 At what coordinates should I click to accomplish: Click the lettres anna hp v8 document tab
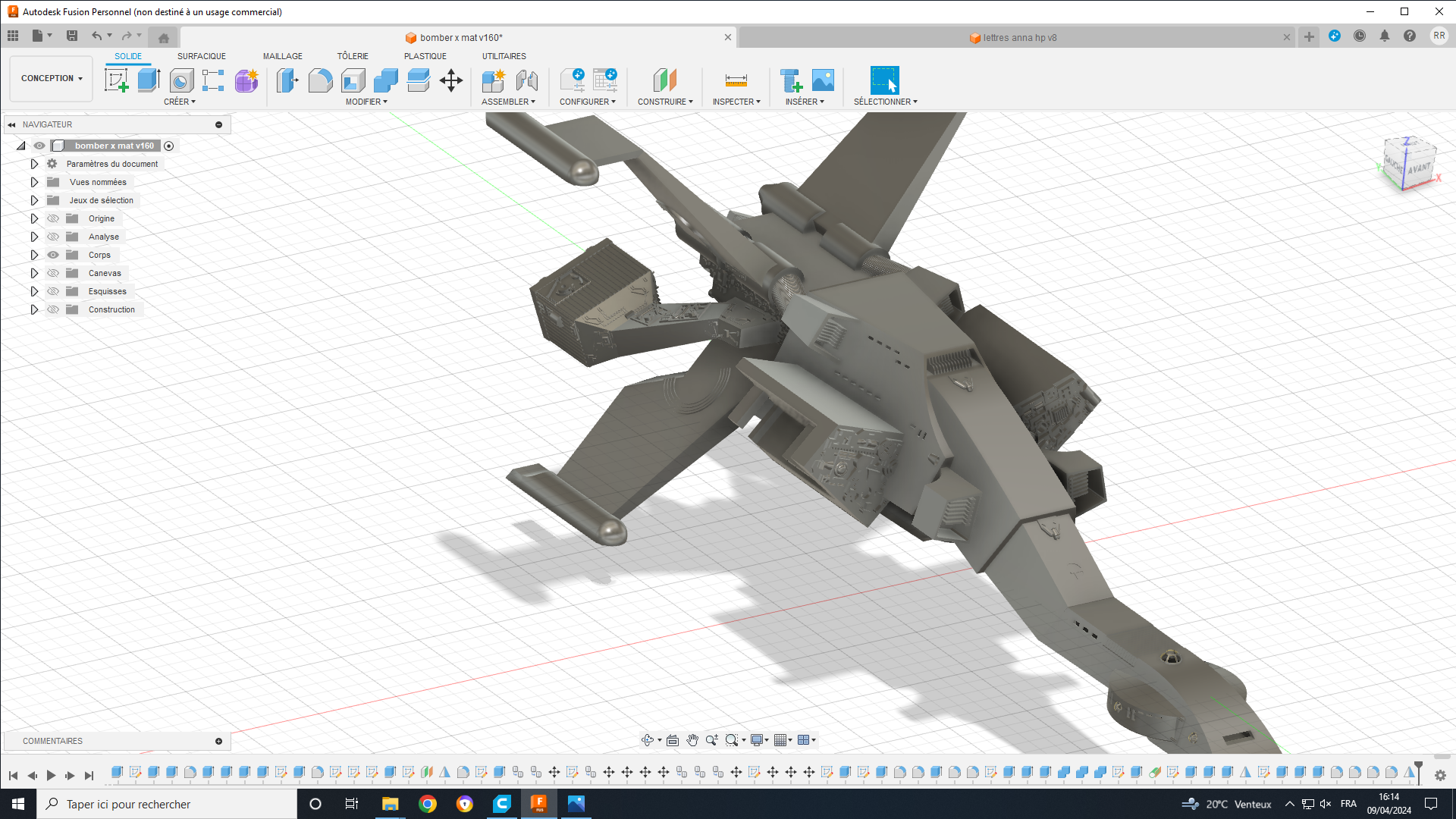point(1019,37)
